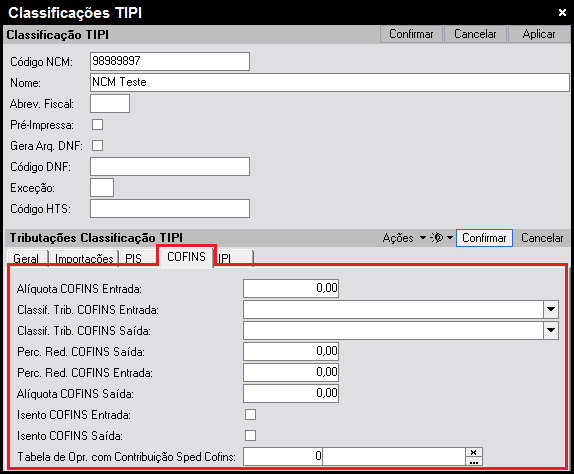The image size is (574, 474).
Task: Check Isento COFINS Saída
Action: click(x=251, y=436)
